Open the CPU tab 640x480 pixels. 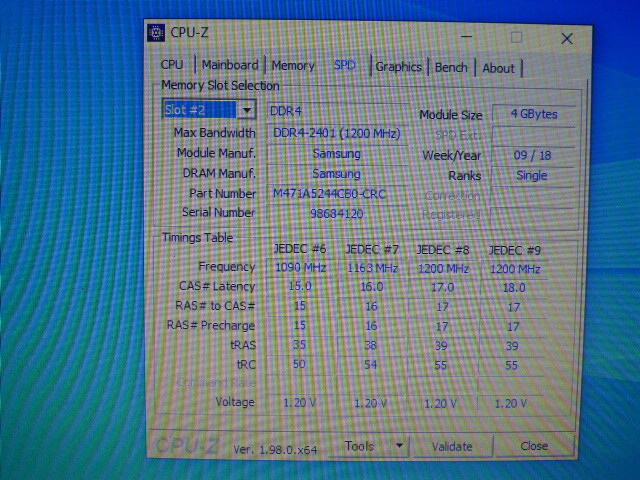coord(172,65)
